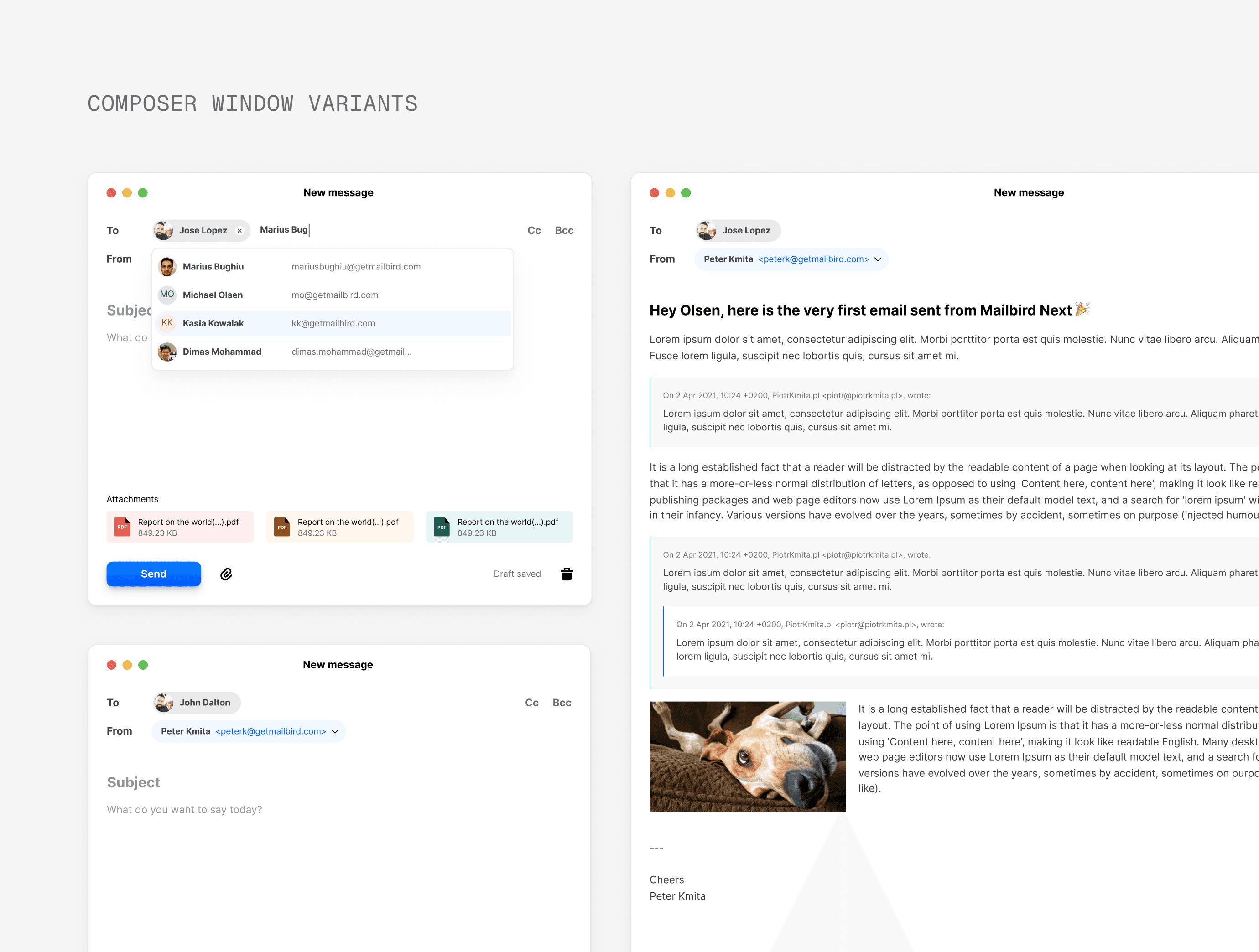Click the MO avatar for Michael Olsen
This screenshot has height=952, width=1259.
pyautogui.click(x=167, y=295)
